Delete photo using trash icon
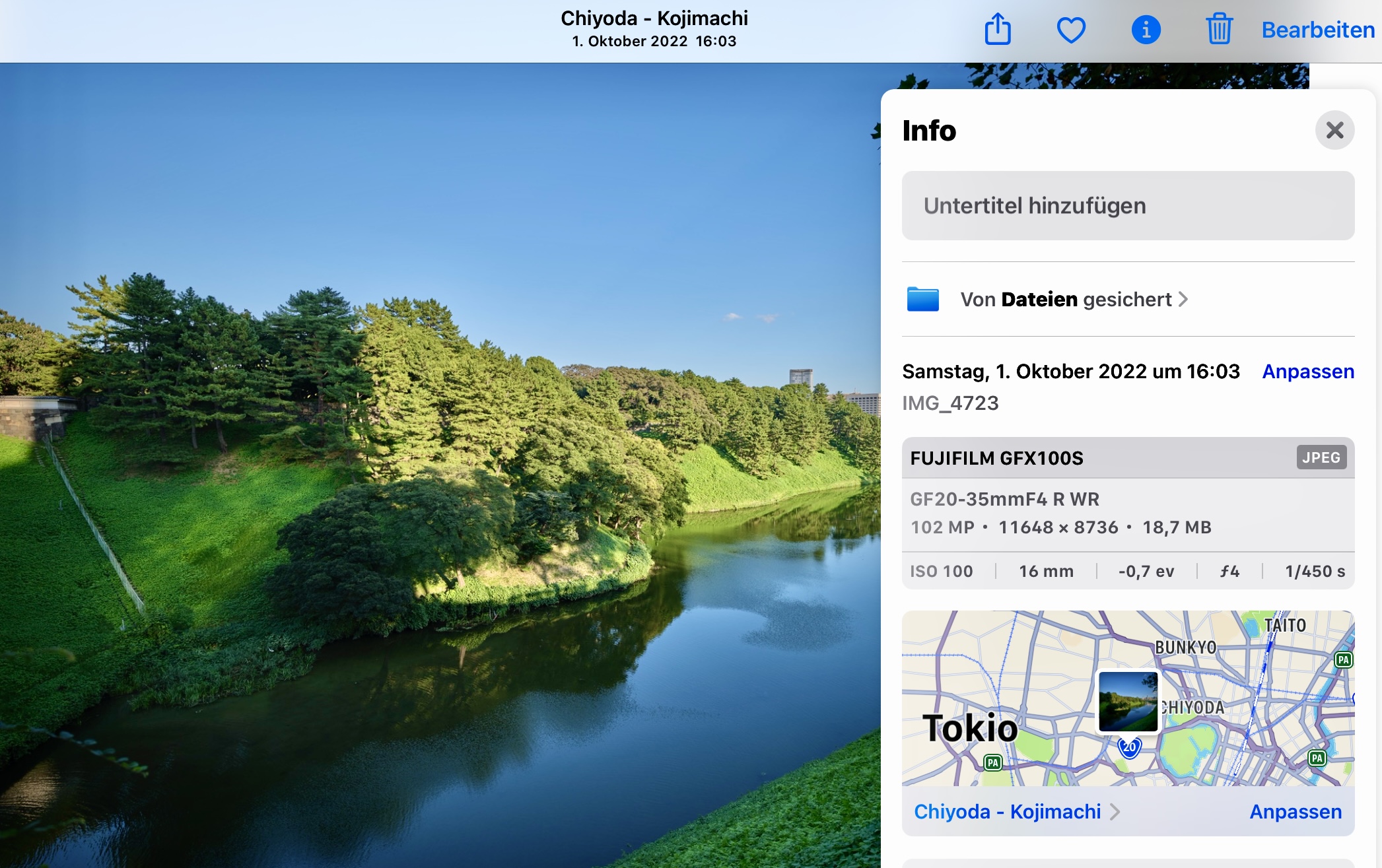1382x868 pixels. (x=1219, y=30)
